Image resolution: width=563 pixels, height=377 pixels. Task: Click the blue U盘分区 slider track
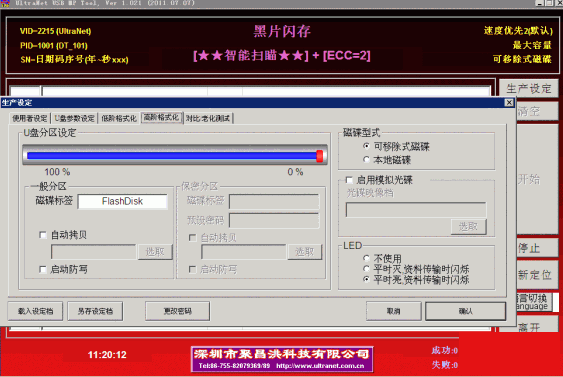point(172,155)
